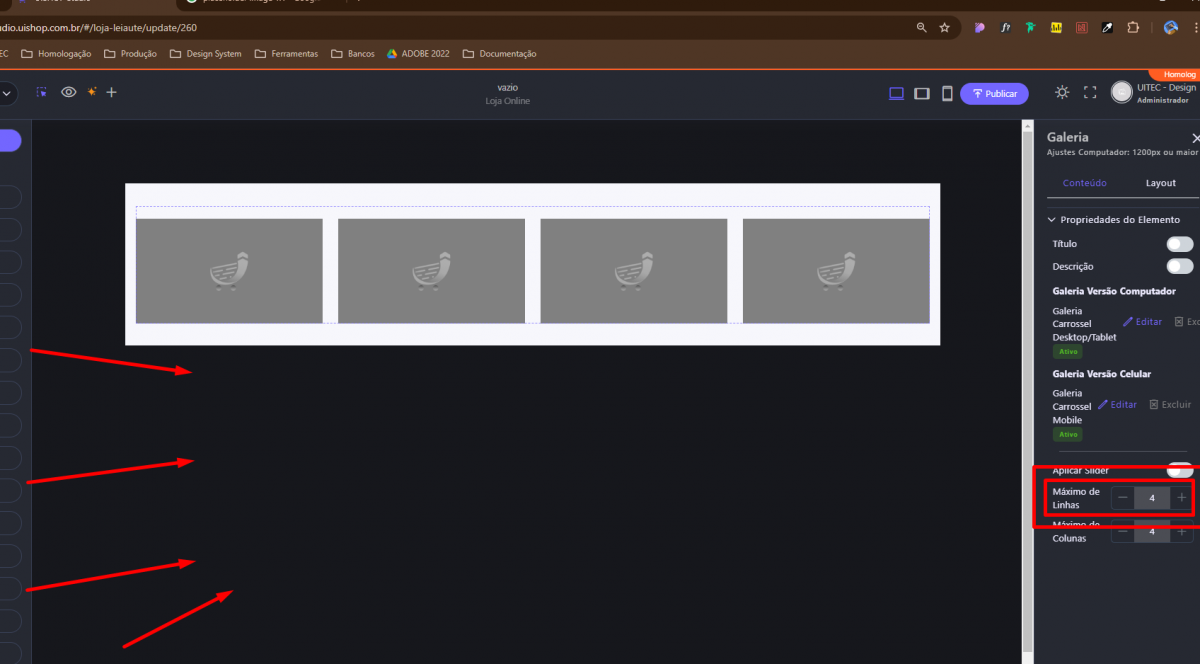Enter fullscreen mode in editor
1200x664 pixels.
click(1090, 92)
